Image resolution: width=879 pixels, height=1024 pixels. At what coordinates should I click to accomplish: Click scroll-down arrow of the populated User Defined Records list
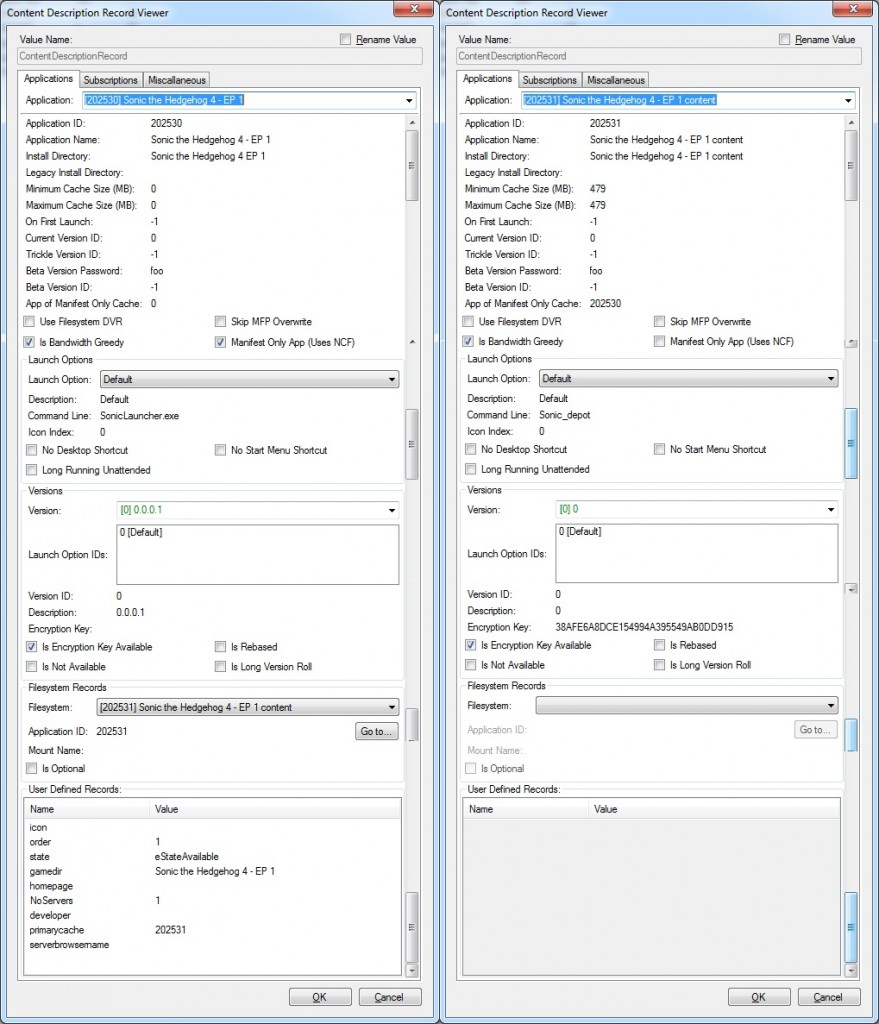pyautogui.click(x=410, y=970)
